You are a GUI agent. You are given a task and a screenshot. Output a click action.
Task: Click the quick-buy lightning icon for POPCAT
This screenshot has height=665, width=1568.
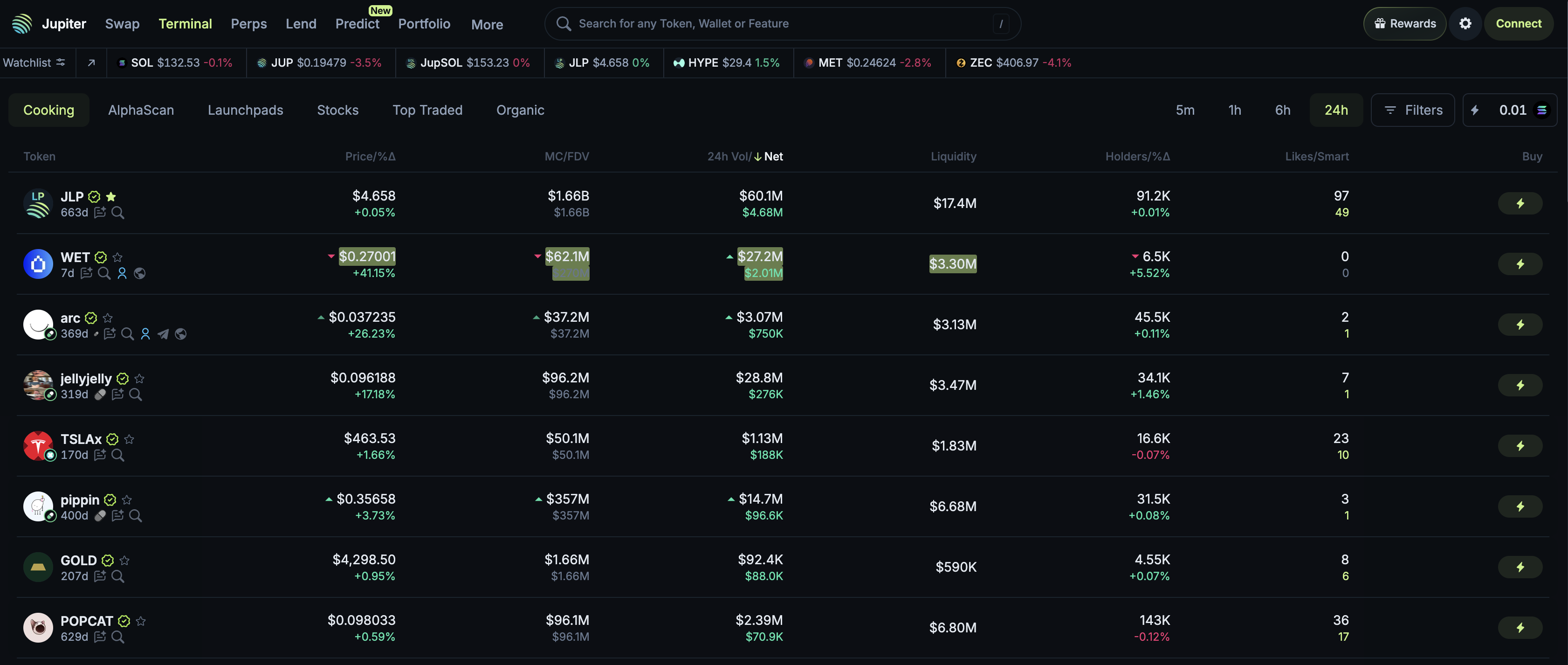click(x=1520, y=628)
